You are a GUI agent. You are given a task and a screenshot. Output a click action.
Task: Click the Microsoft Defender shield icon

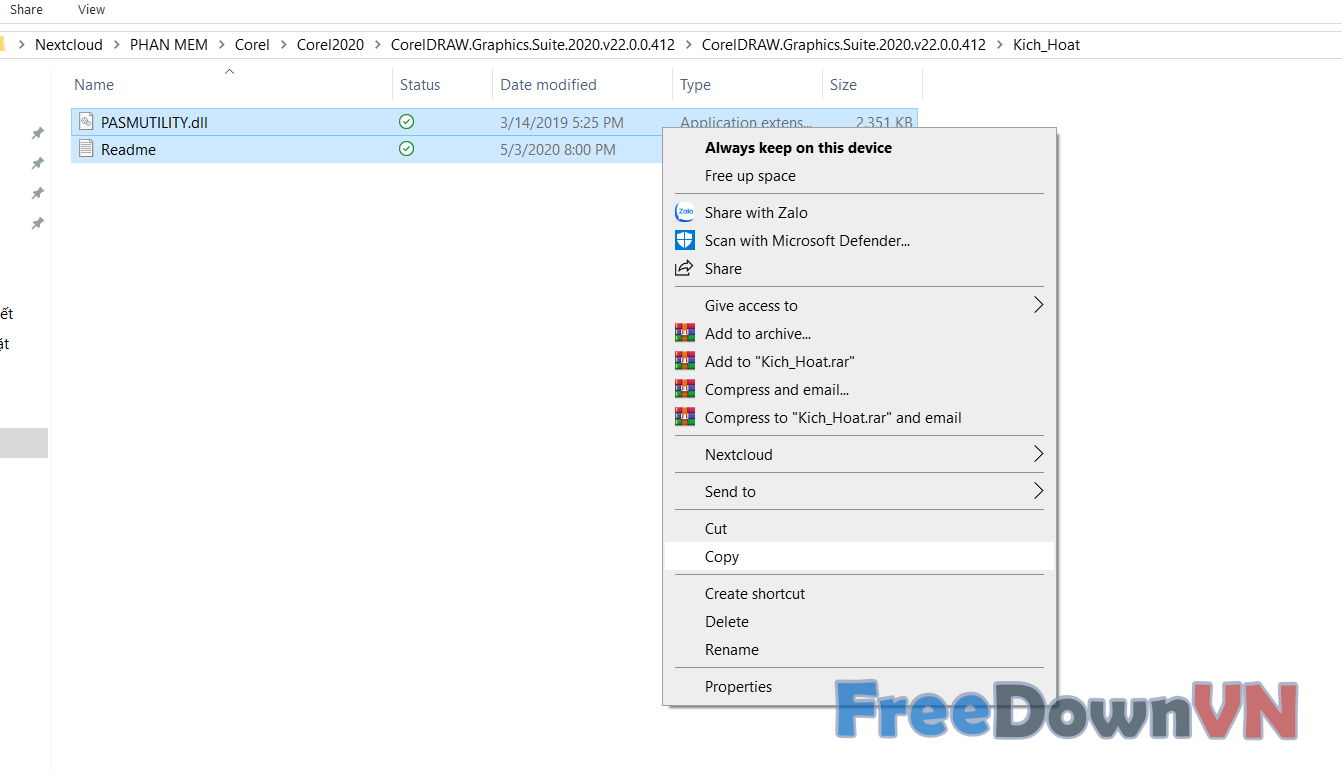685,240
